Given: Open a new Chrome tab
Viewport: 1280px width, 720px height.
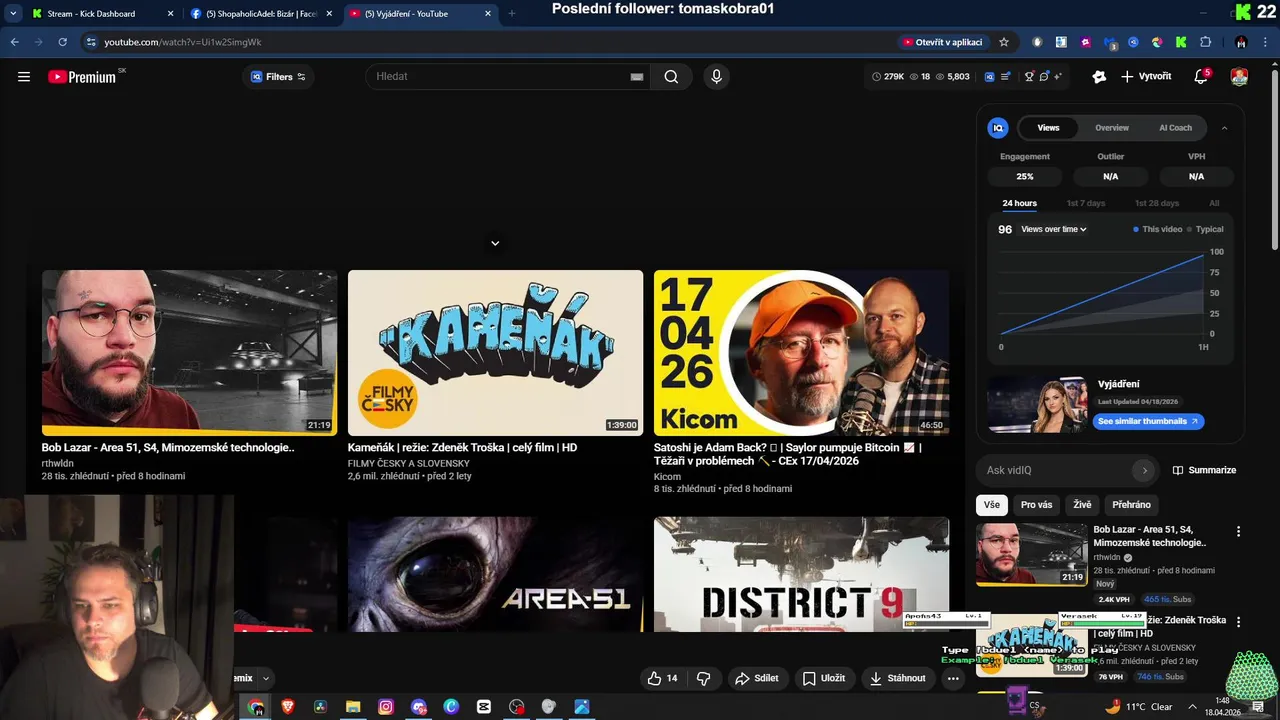Looking at the screenshot, I should 512,14.
